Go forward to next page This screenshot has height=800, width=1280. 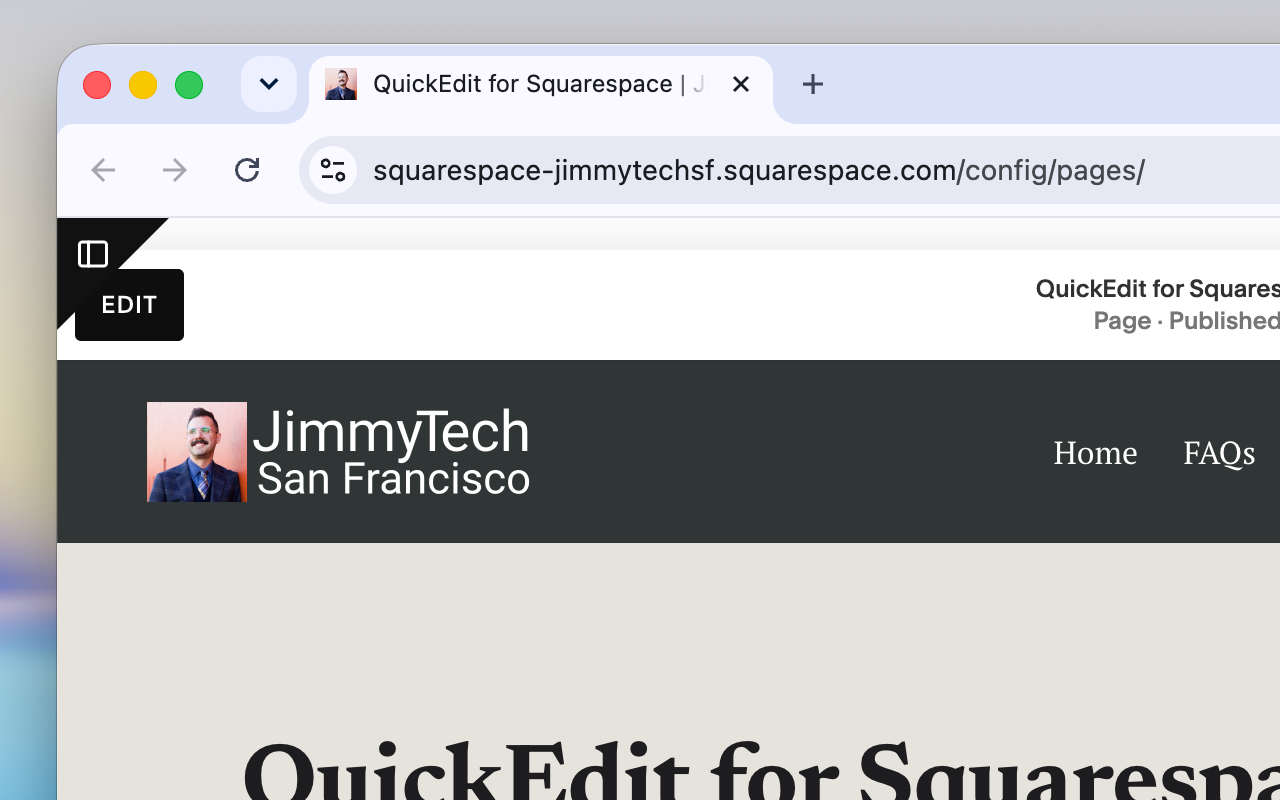click(175, 170)
